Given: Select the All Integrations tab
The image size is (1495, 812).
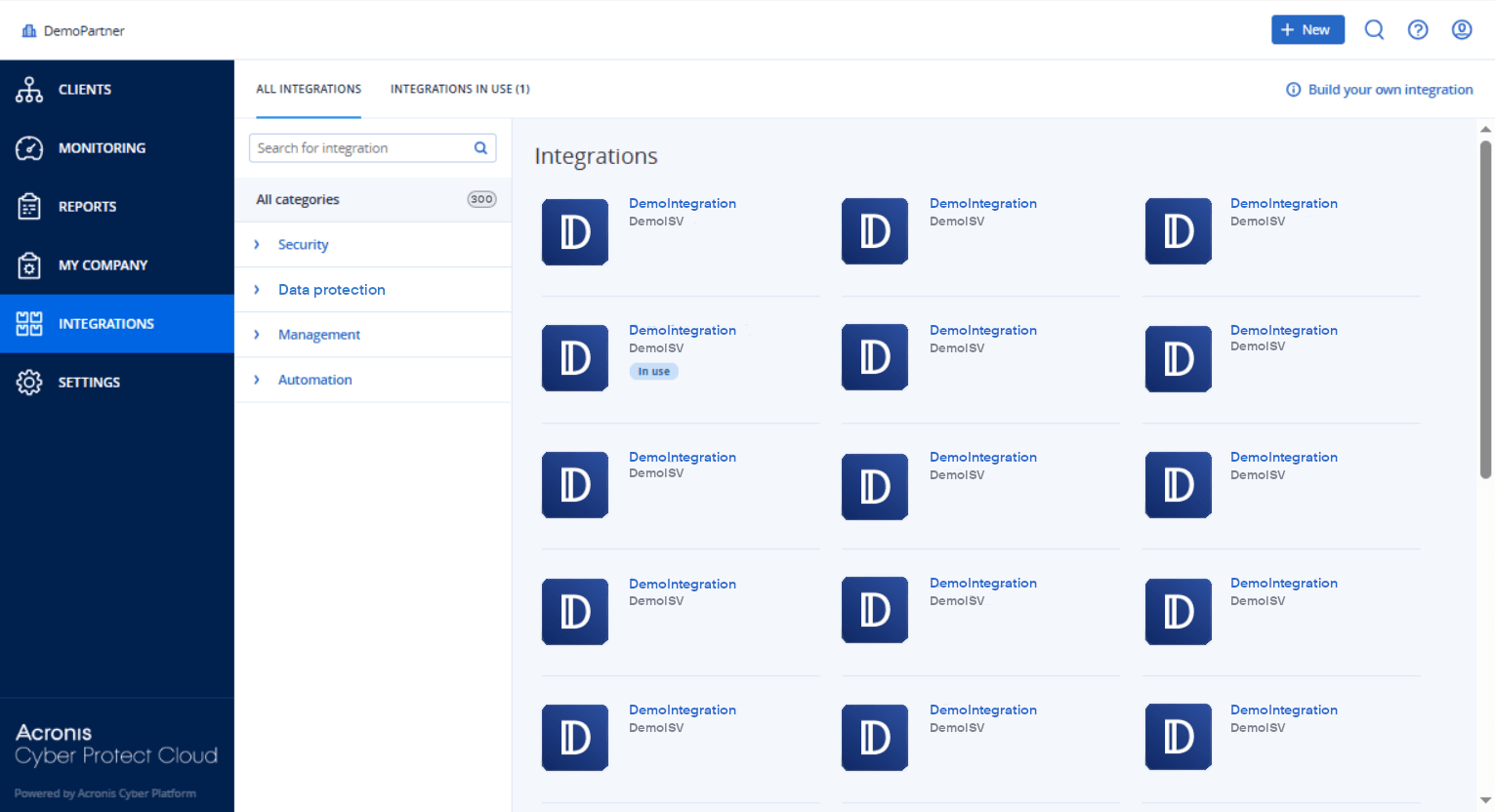Looking at the screenshot, I should tap(309, 89).
